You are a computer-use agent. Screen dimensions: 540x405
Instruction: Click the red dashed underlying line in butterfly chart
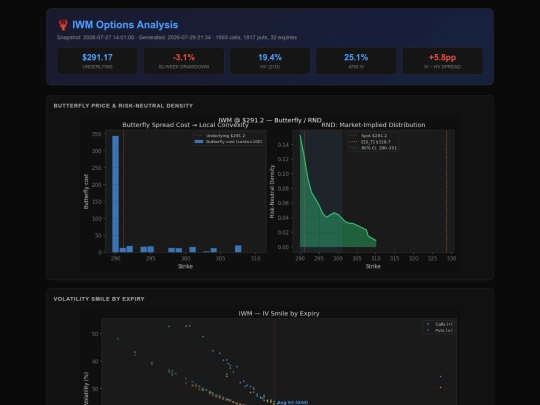124,191
